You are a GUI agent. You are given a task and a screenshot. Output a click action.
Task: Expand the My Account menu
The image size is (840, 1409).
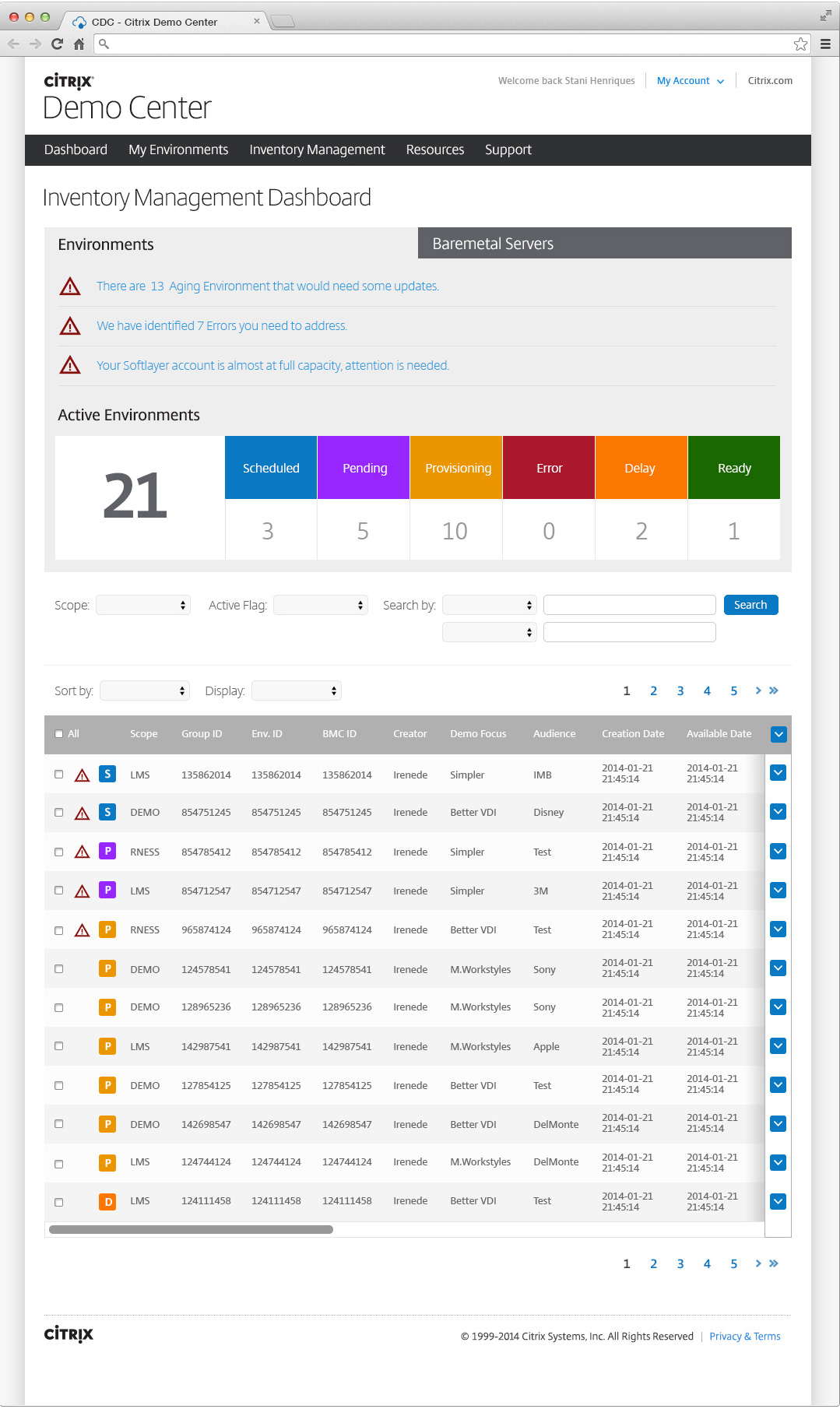(691, 81)
